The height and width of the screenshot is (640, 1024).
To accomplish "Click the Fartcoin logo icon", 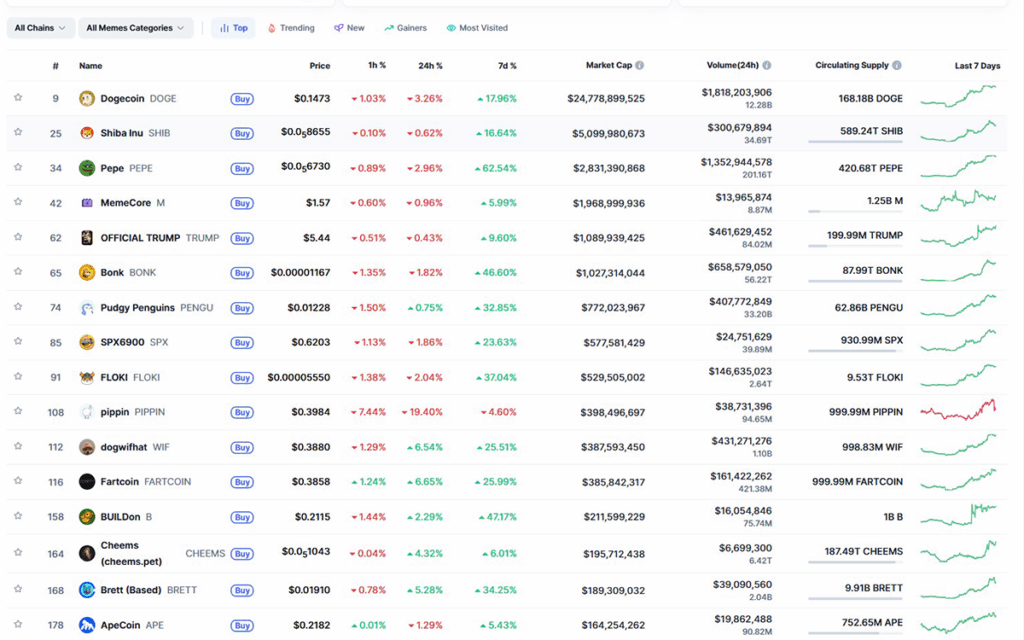I will (x=87, y=482).
